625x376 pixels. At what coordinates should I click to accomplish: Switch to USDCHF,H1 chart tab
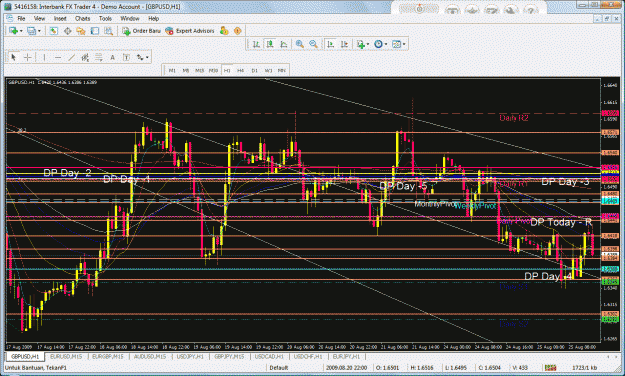tap(308, 356)
